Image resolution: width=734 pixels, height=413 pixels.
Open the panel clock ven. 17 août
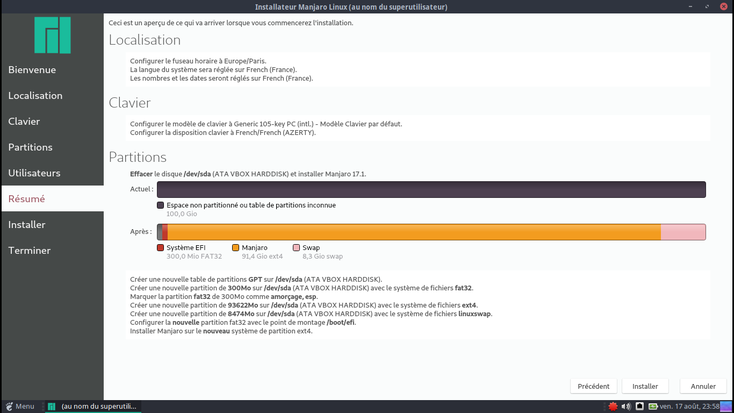[689, 406]
